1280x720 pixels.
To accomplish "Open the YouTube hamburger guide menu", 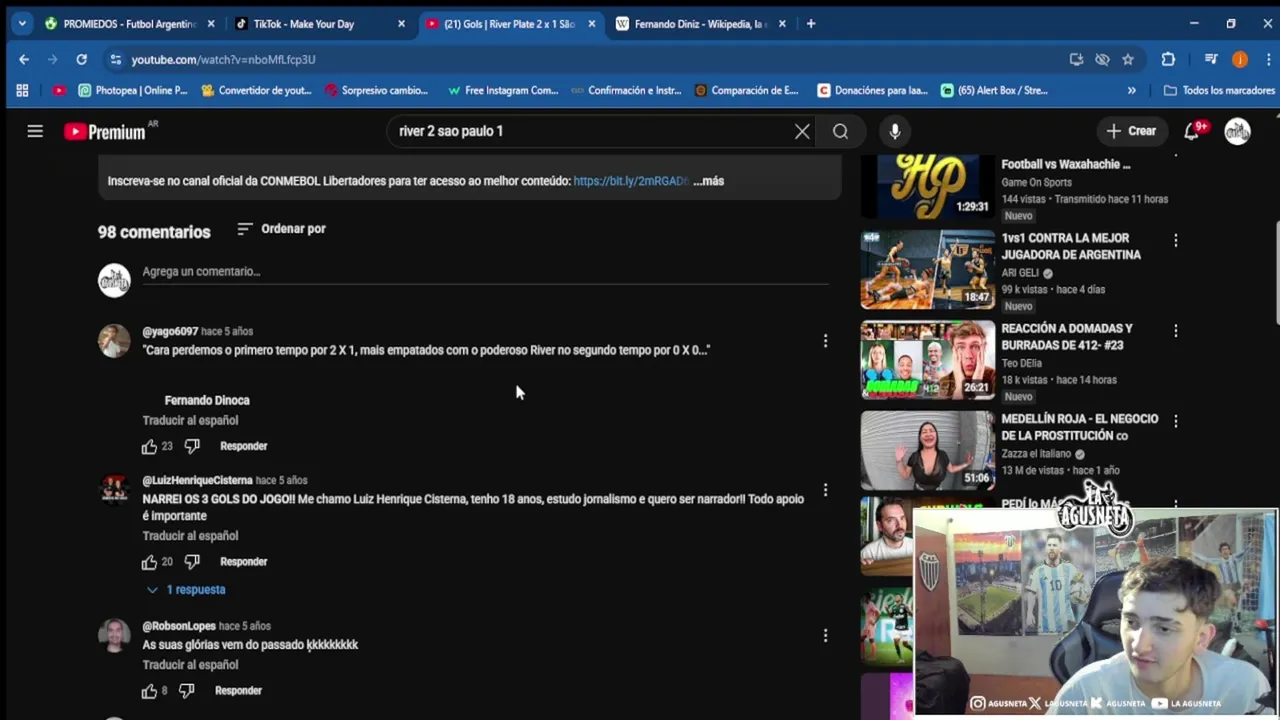I will tap(35, 131).
